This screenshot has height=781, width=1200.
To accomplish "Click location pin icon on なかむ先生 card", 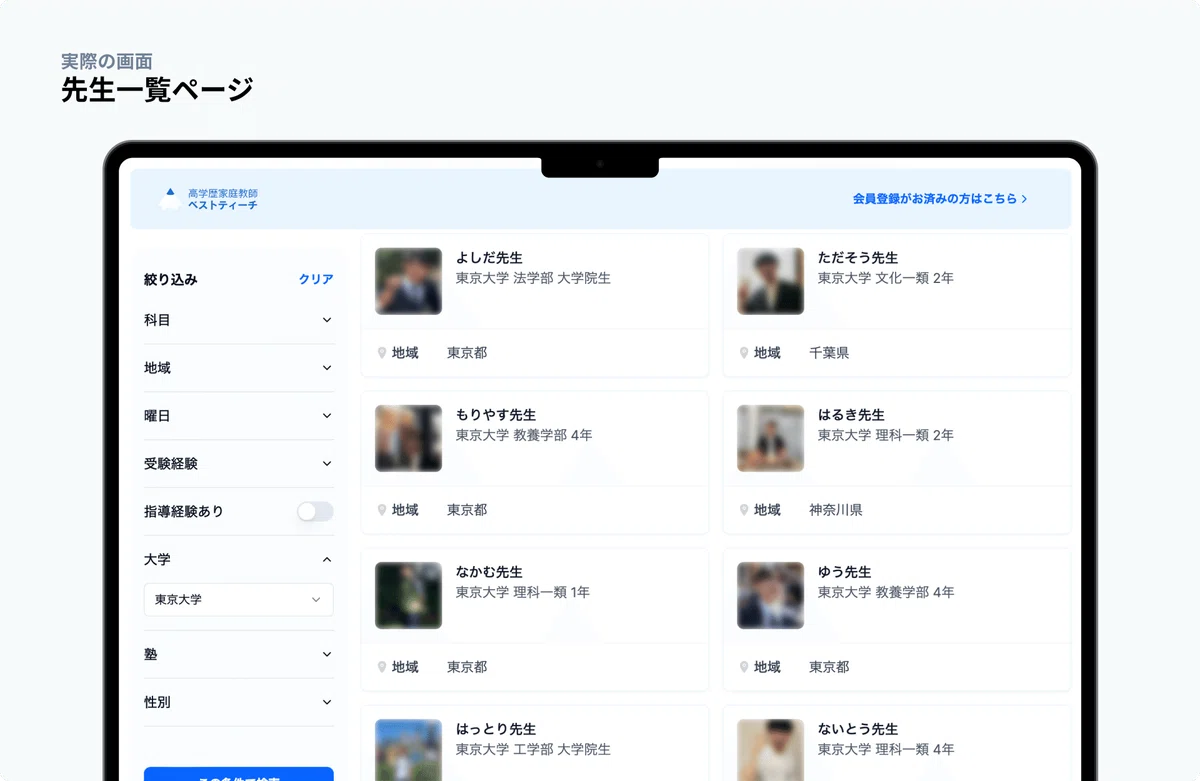I will [382, 667].
